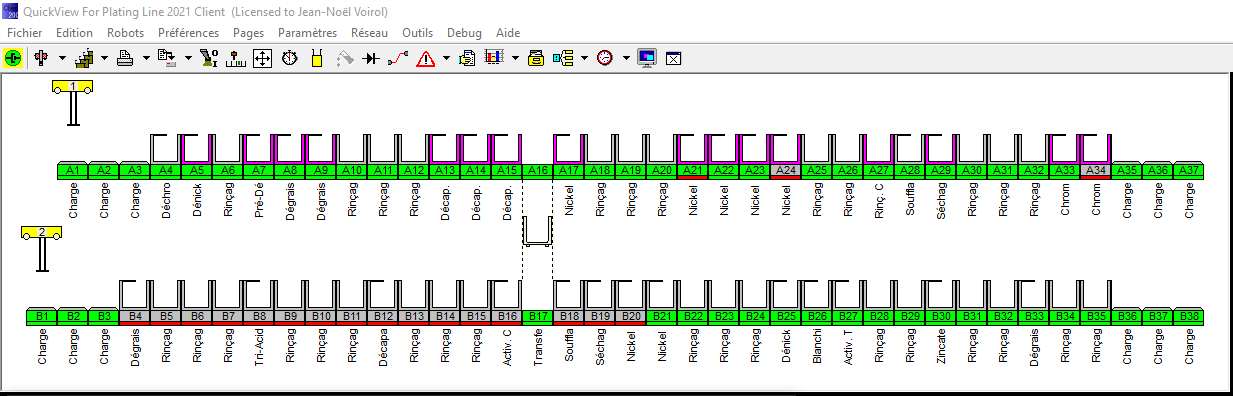Click the red-blue bar chart icon
Image resolution: width=1233 pixels, height=396 pixels.
tap(494, 58)
